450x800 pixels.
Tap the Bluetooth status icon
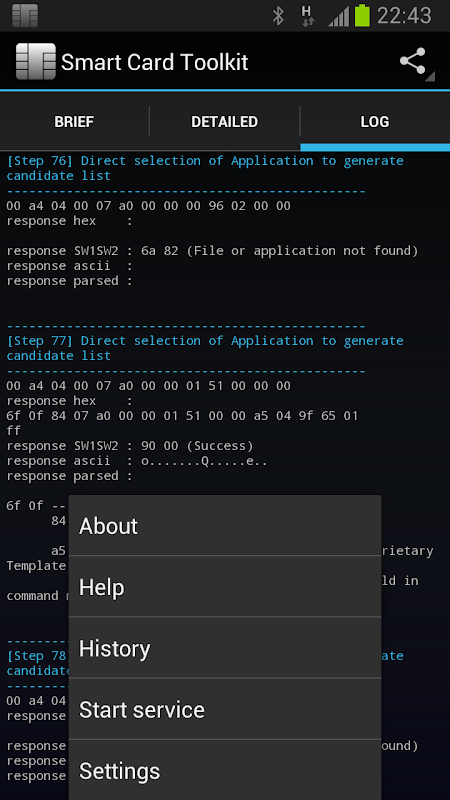coord(278,16)
